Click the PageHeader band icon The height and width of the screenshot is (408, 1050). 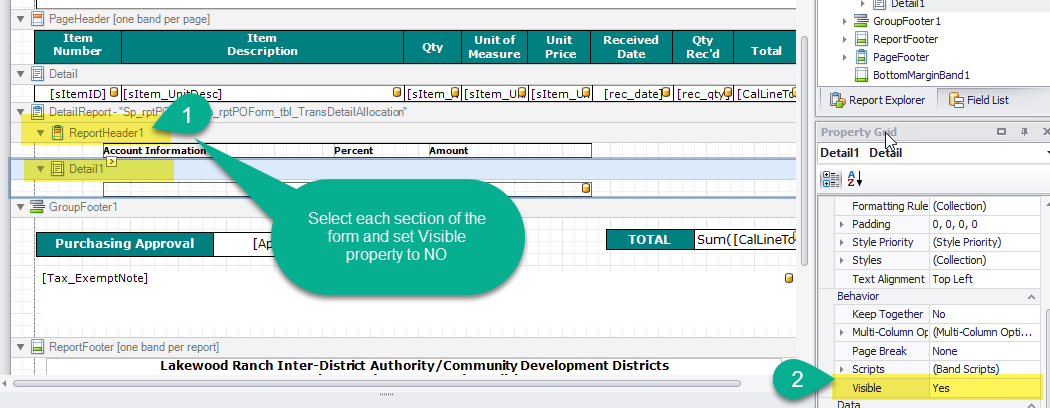point(38,19)
